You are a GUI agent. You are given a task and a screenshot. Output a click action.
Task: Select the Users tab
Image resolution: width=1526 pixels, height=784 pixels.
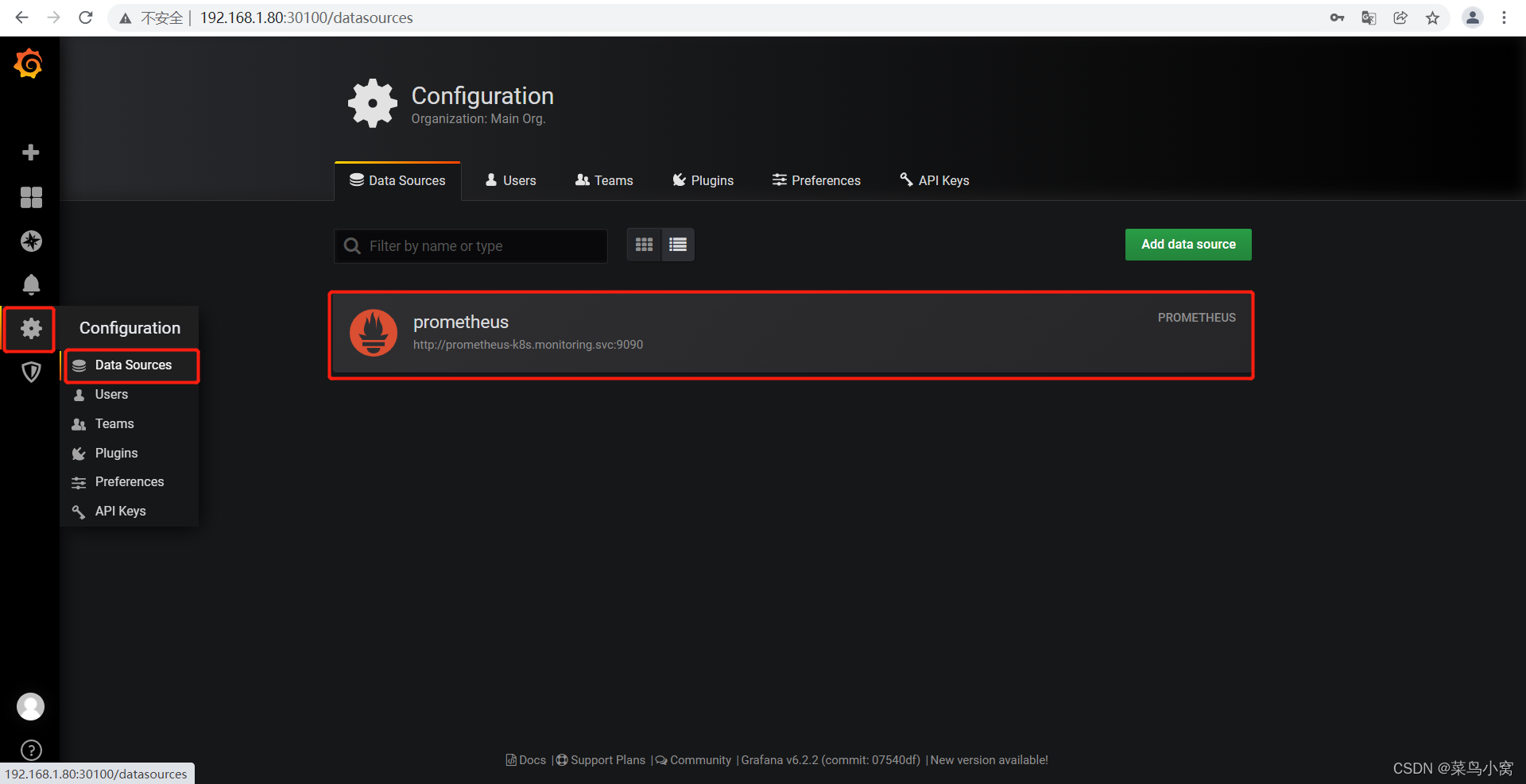coord(511,181)
